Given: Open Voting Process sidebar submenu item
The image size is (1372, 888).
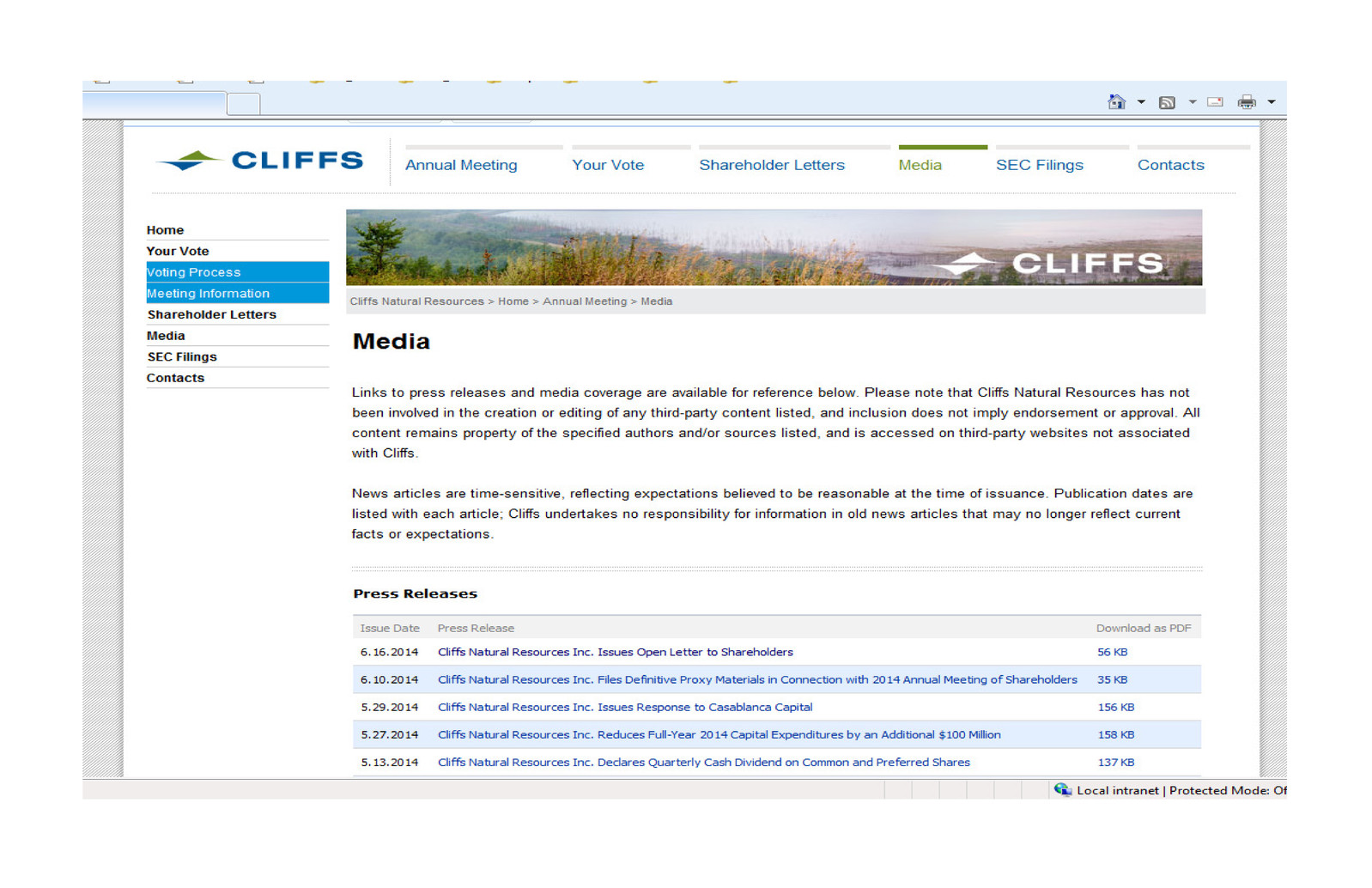Looking at the screenshot, I should 238,272.
